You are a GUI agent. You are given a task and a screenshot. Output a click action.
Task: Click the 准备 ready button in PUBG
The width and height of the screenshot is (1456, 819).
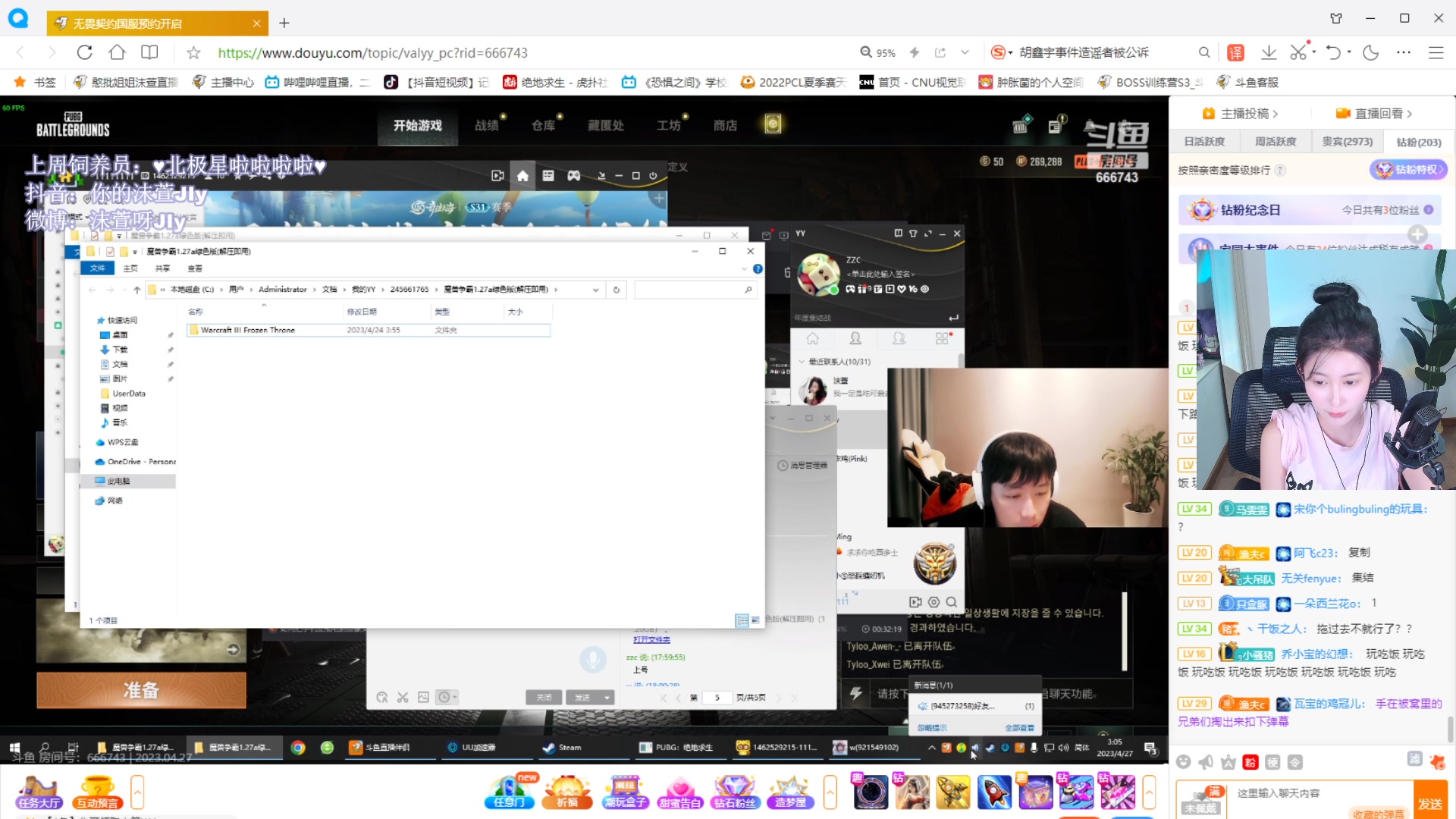[141, 690]
